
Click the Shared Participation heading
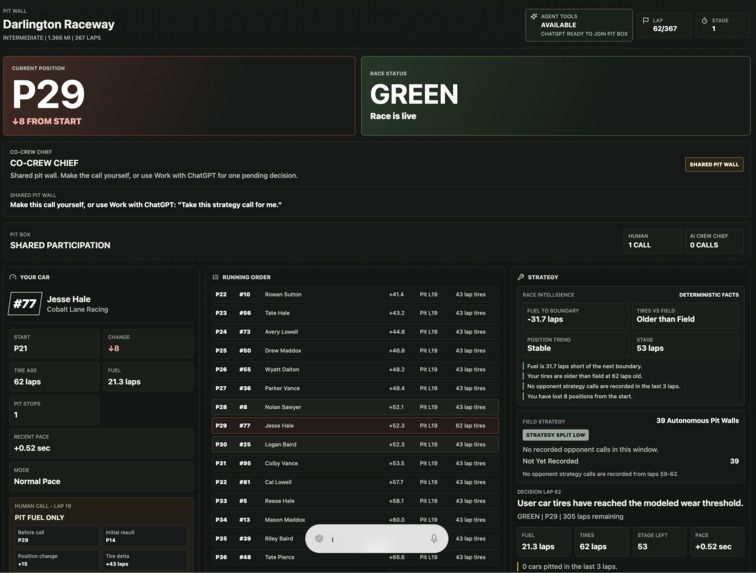pyautogui.click(x=60, y=245)
